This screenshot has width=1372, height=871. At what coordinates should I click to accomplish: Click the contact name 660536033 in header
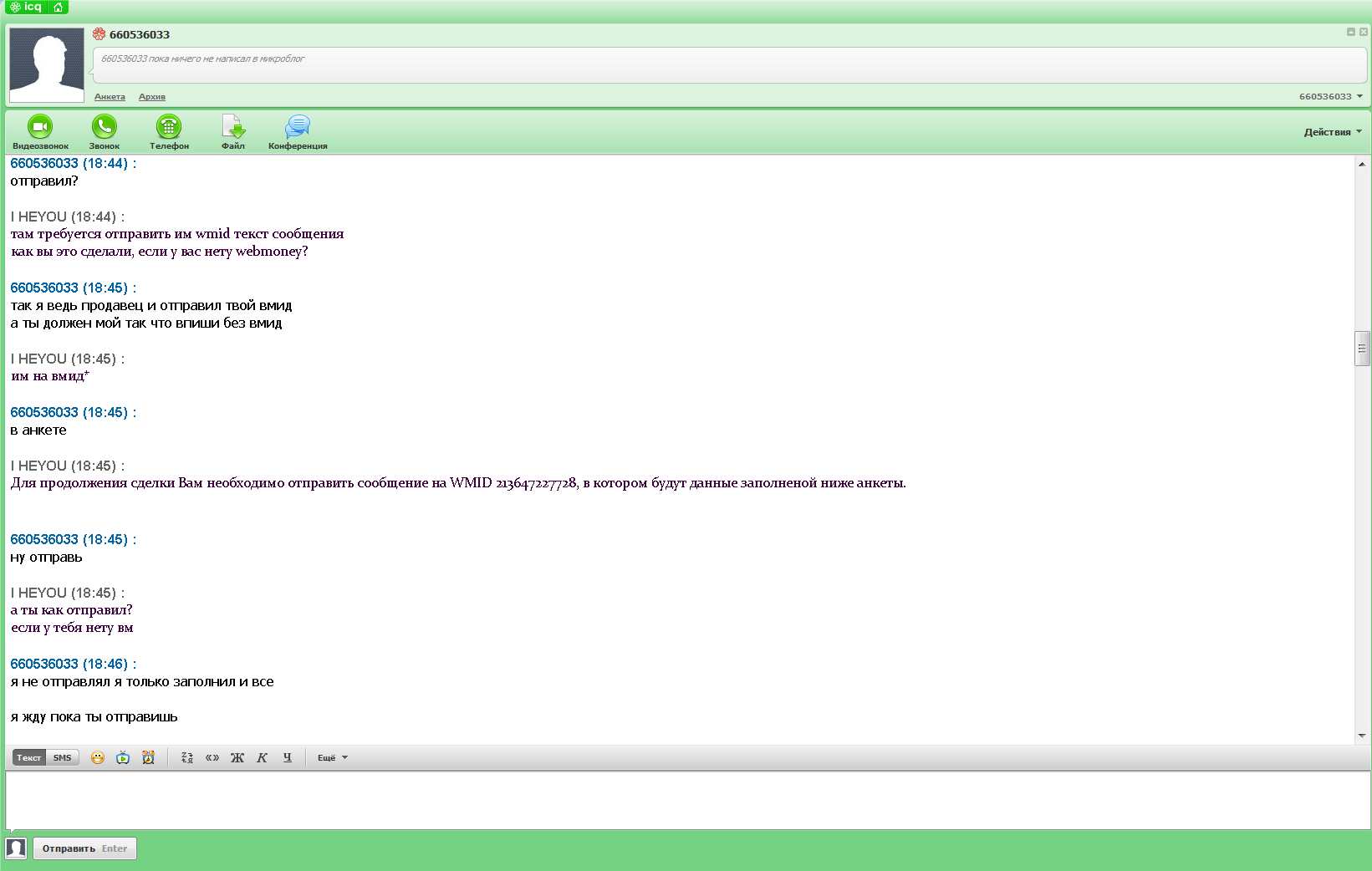pyautogui.click(x=140, y=34)
